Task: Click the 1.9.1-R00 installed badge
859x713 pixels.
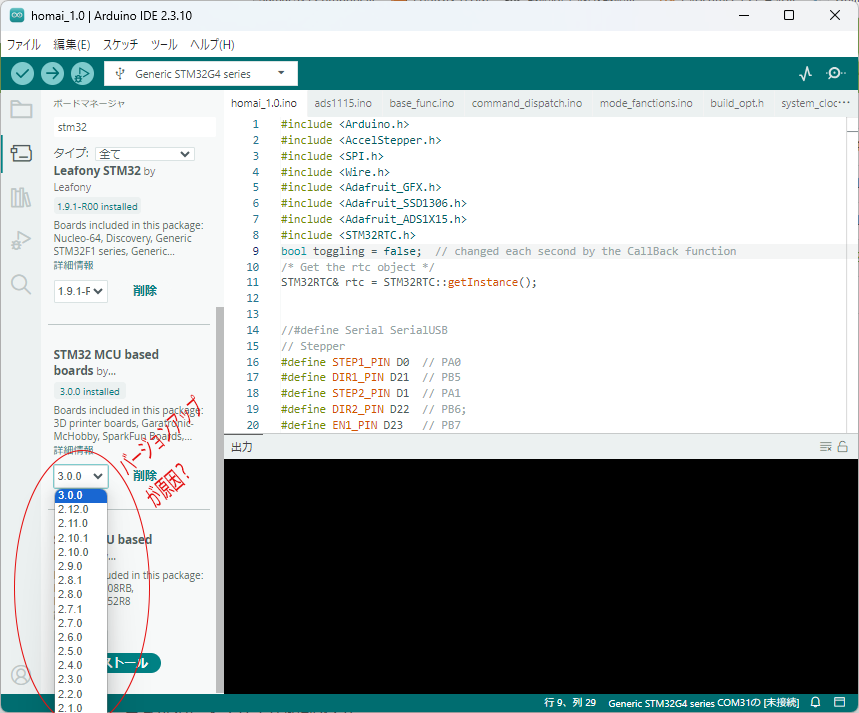Action: [97, 207]
